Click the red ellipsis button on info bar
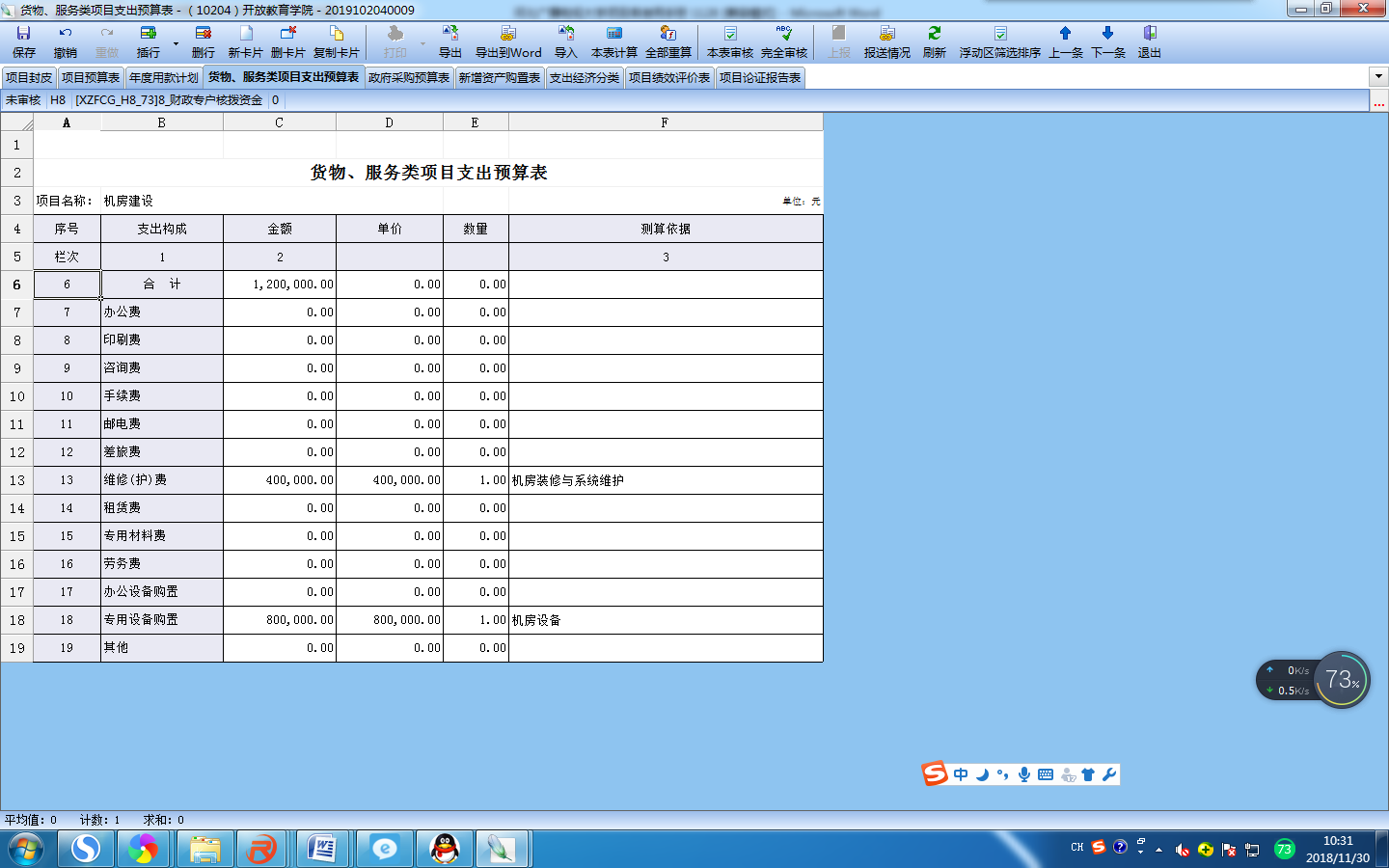The height and width of the screenshot is (868, 1389). point(1378,101)
